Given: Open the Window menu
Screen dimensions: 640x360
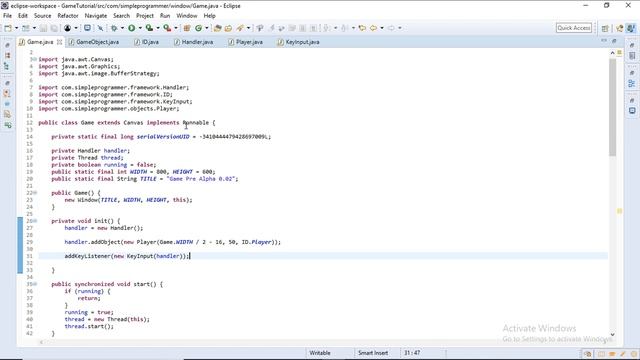Looking at the screenshot, I should [187, 16].
